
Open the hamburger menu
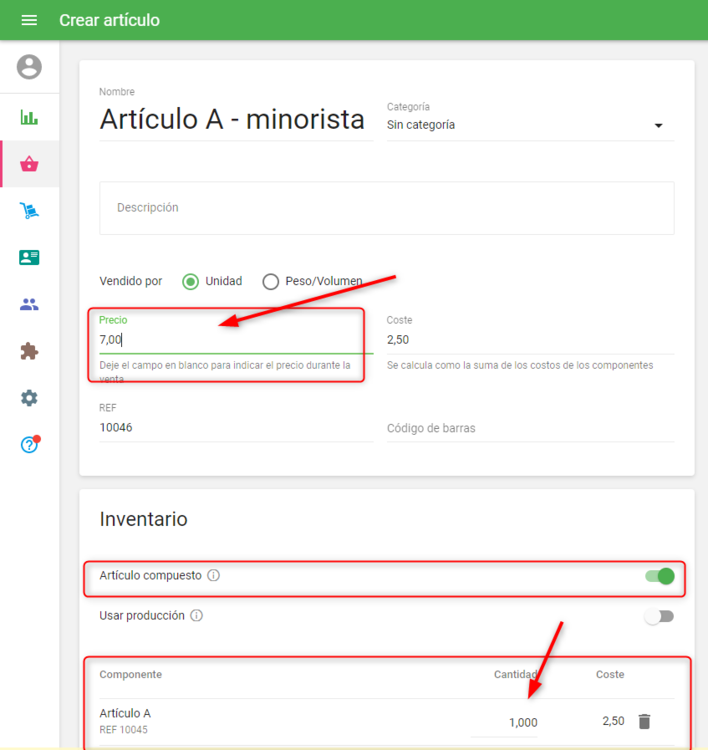point(29,20)
